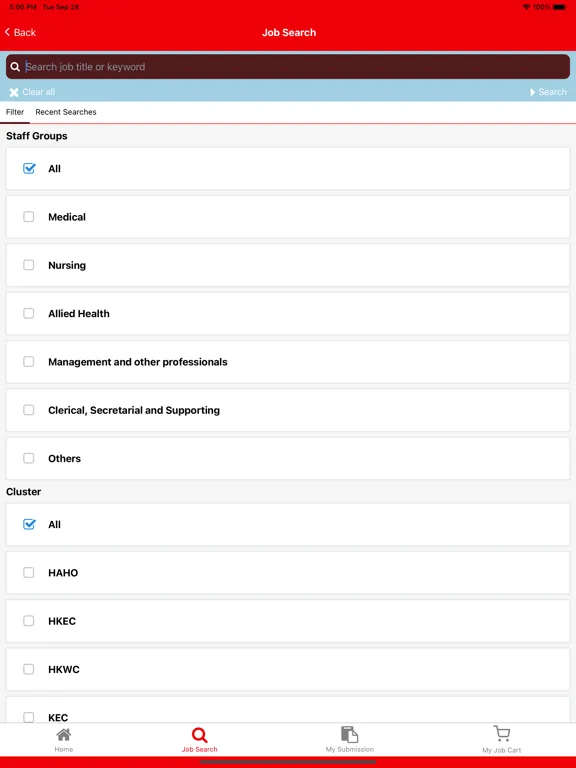The height and width of the screenshot is (768, 576).
Task: Click the HKEC label text
Action: pos(62,621)
